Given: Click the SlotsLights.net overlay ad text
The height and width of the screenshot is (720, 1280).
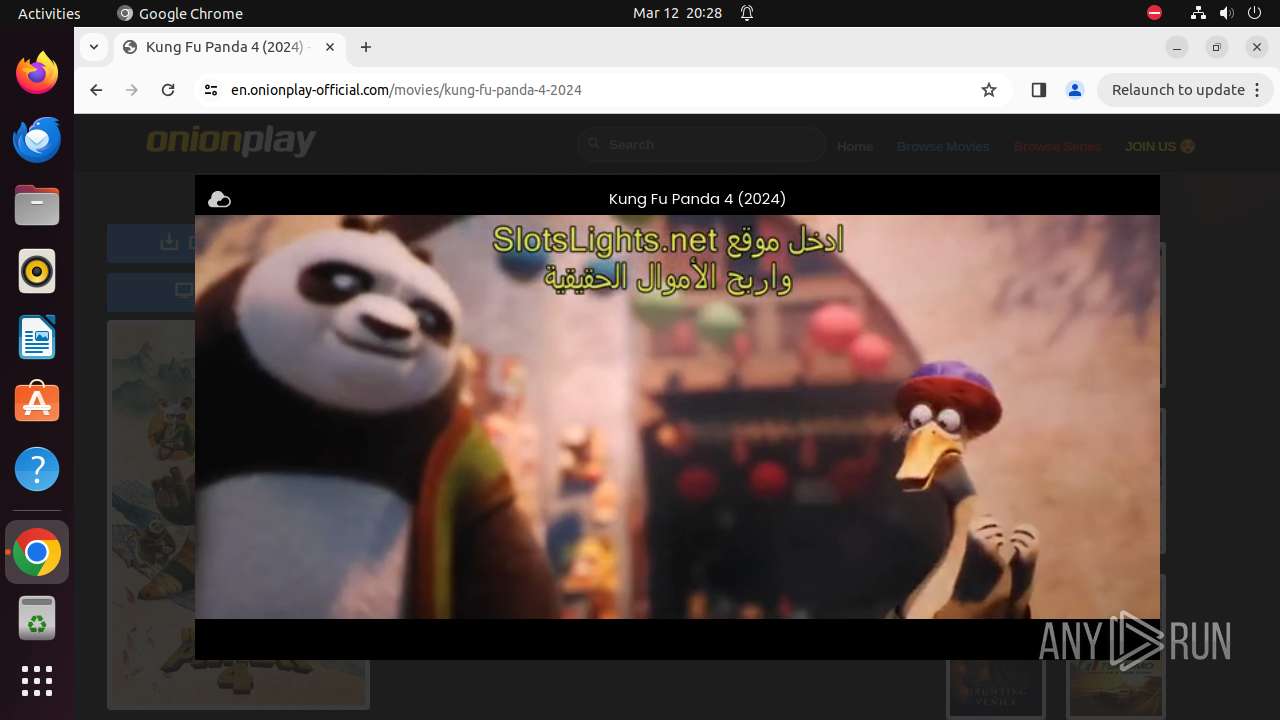Looking at the screenshot, I should (668, 259).
